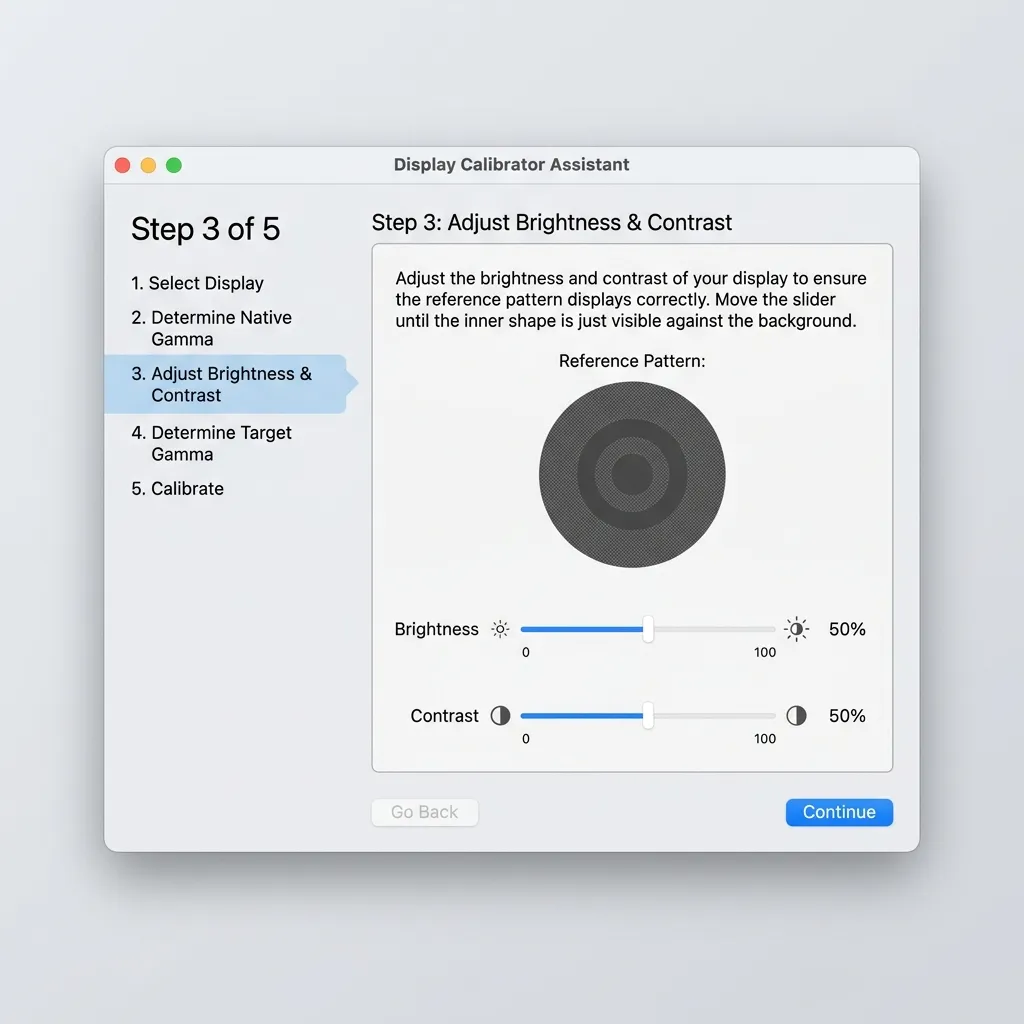1024x1024 pixels.
Task: Click the Contrast slider thumb
Action: click(x=648, y=716)
